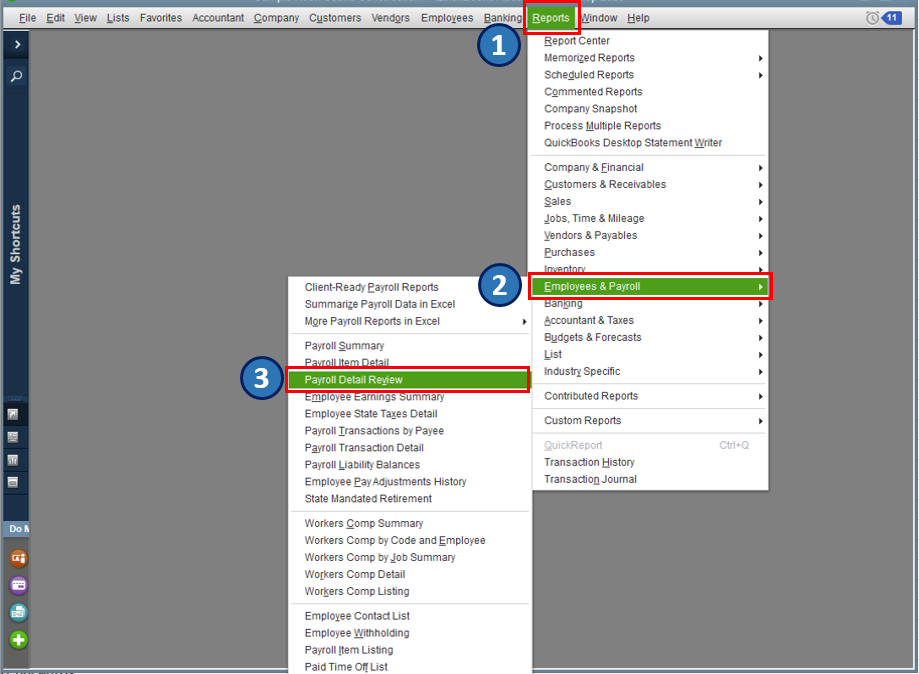Open sidebar search with the magnifying glass icon
919x674 pixels.
click(16, 75)
